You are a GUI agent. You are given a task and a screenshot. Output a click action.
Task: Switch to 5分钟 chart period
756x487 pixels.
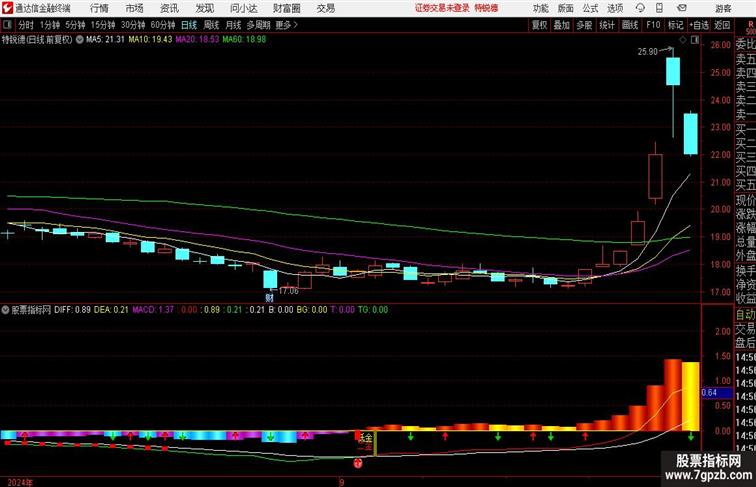click(75, 25)
